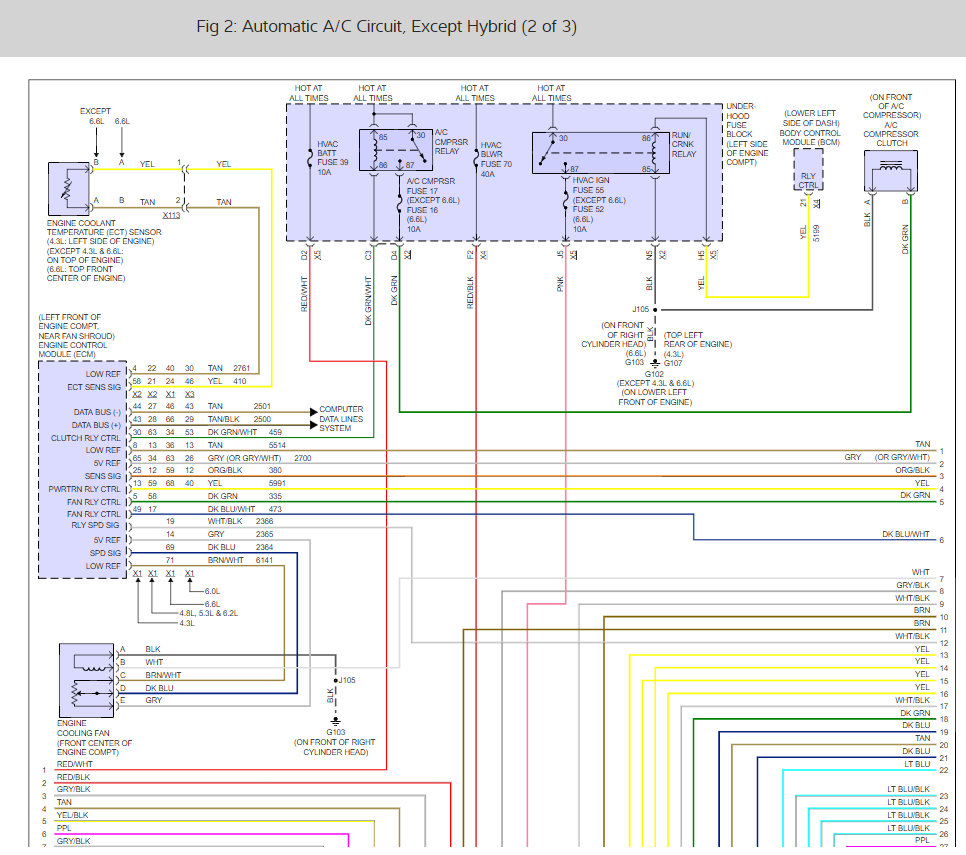966x855 pixels.
Task: Click the 'YEL 410' wire label
Action: point(227,381)
